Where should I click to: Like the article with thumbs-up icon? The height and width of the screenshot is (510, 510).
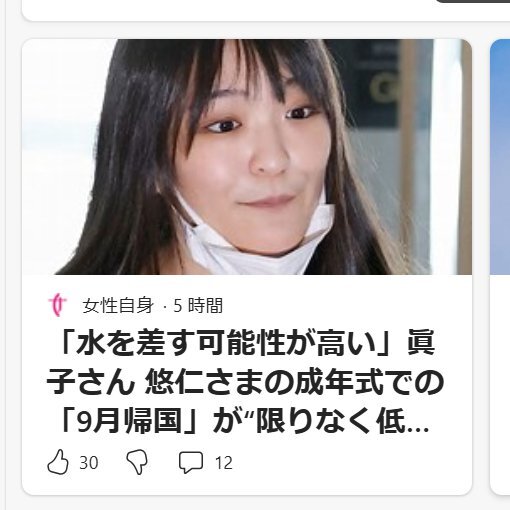click(x=58, y=462)
